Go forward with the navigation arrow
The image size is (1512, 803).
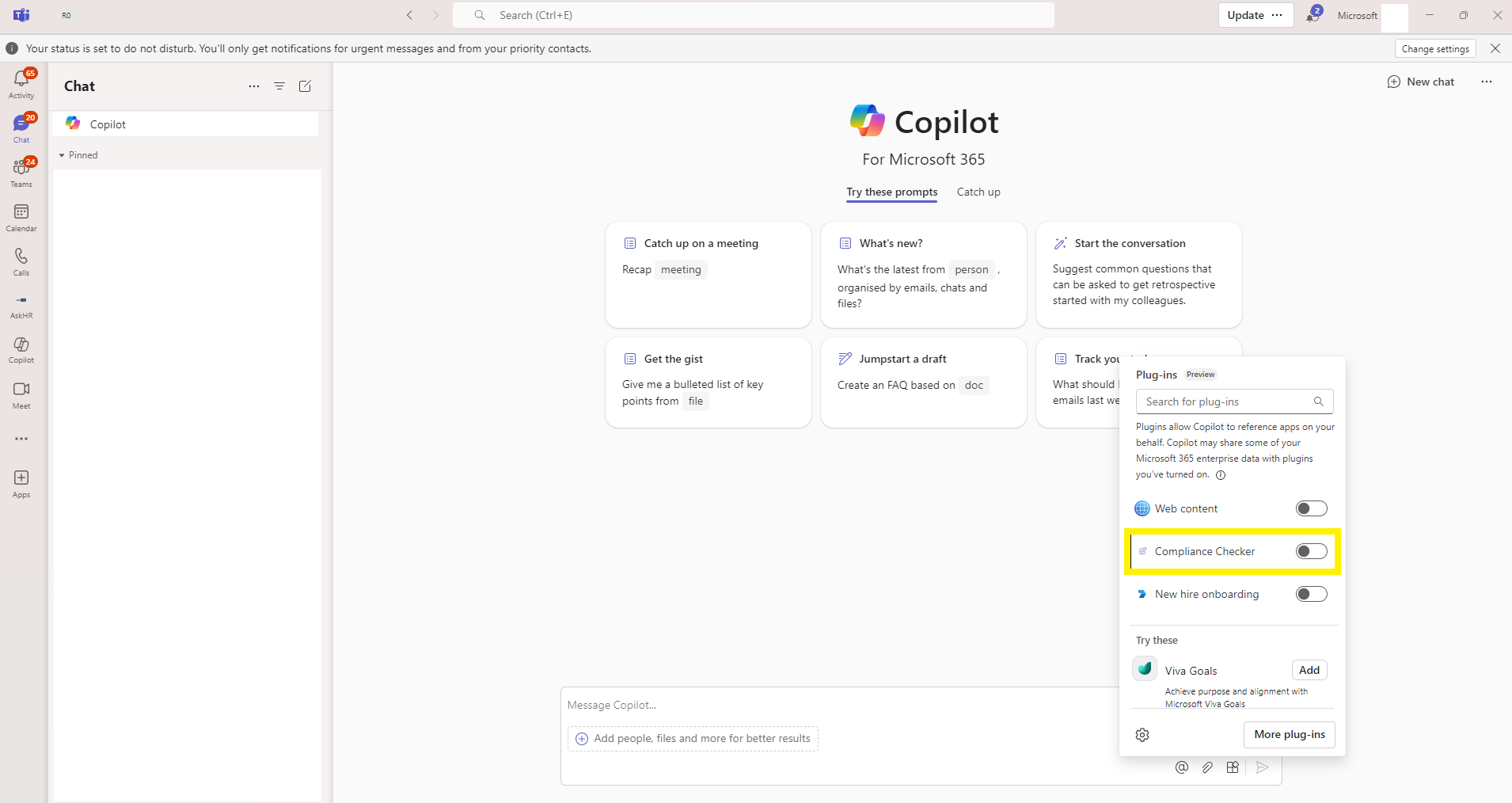tap(435, 15)
